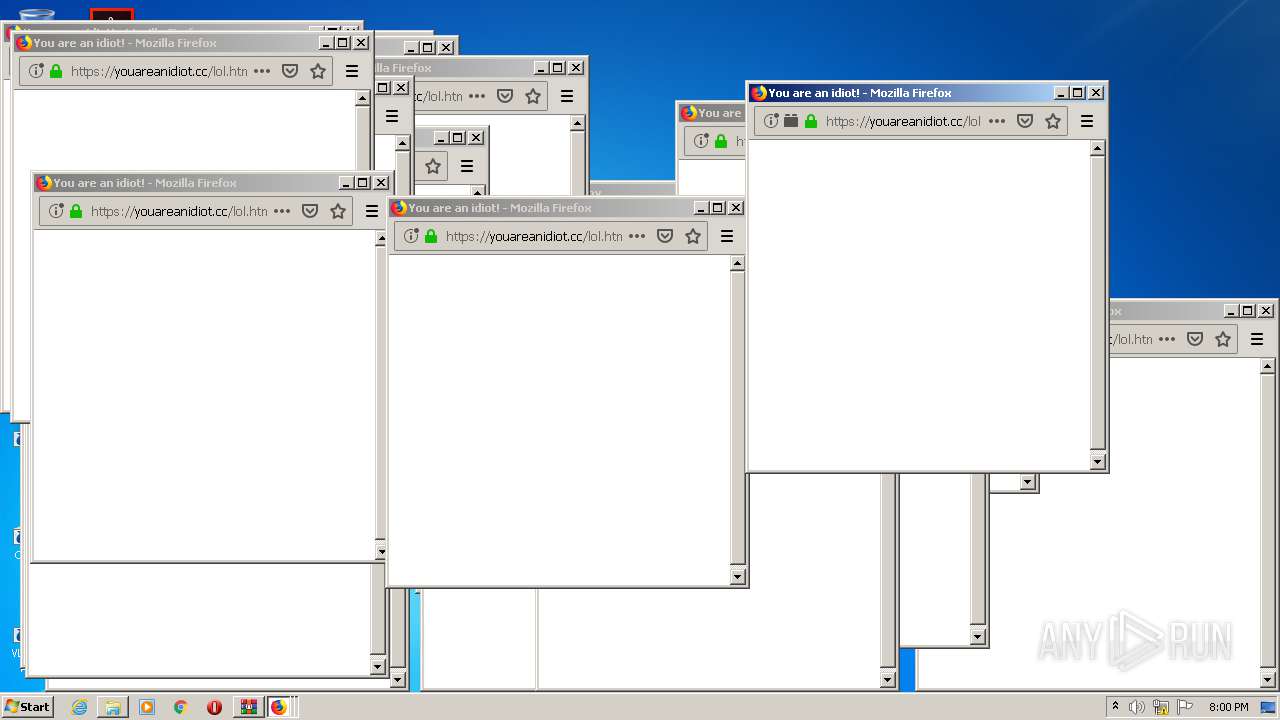This screenshot has height=720, width=1280.
Task: Click the Firefox taskbar button
Action: pyautogui.click(x=279, y=707)
